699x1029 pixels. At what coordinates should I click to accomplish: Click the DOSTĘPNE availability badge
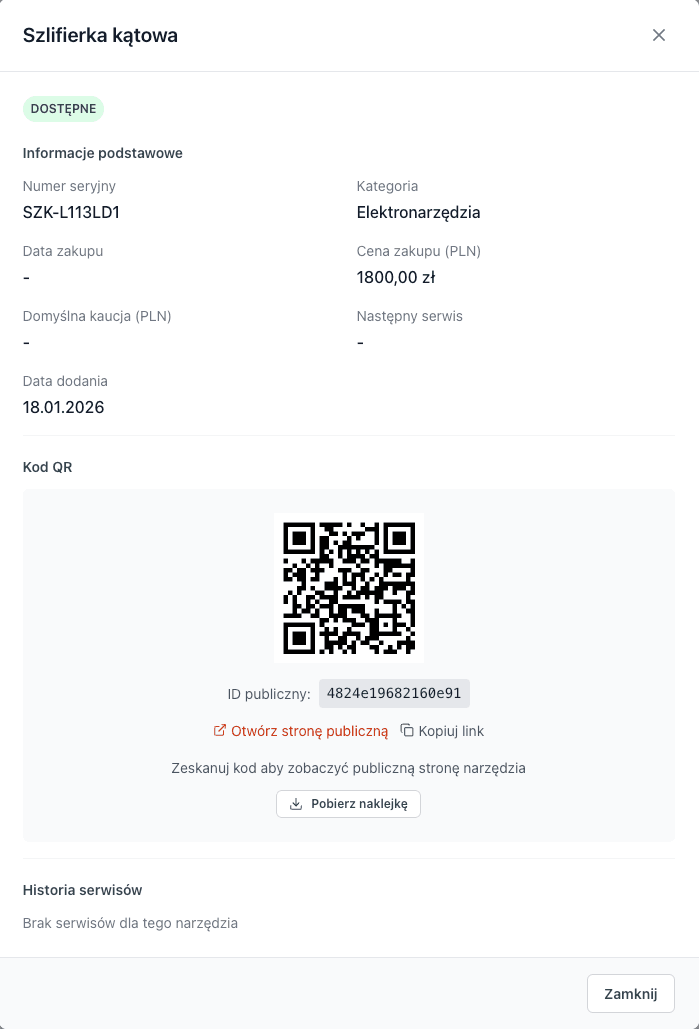(63, 108)
